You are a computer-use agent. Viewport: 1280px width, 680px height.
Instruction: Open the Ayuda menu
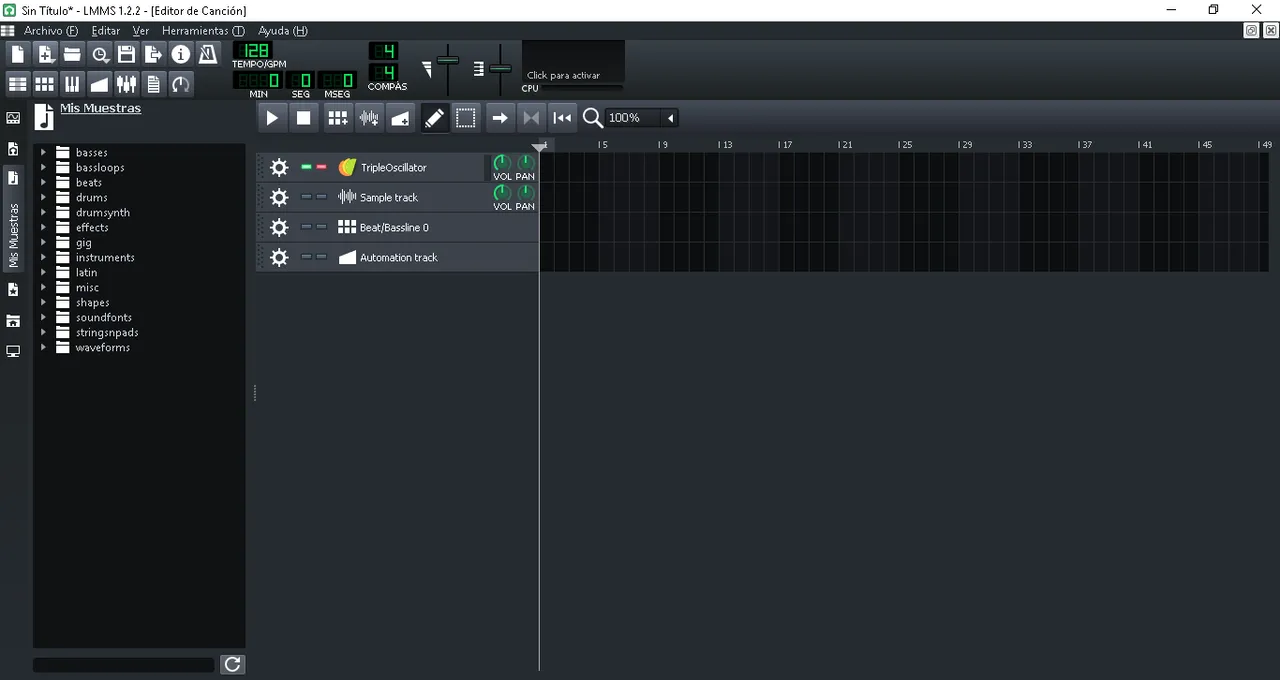pos(282,31)
